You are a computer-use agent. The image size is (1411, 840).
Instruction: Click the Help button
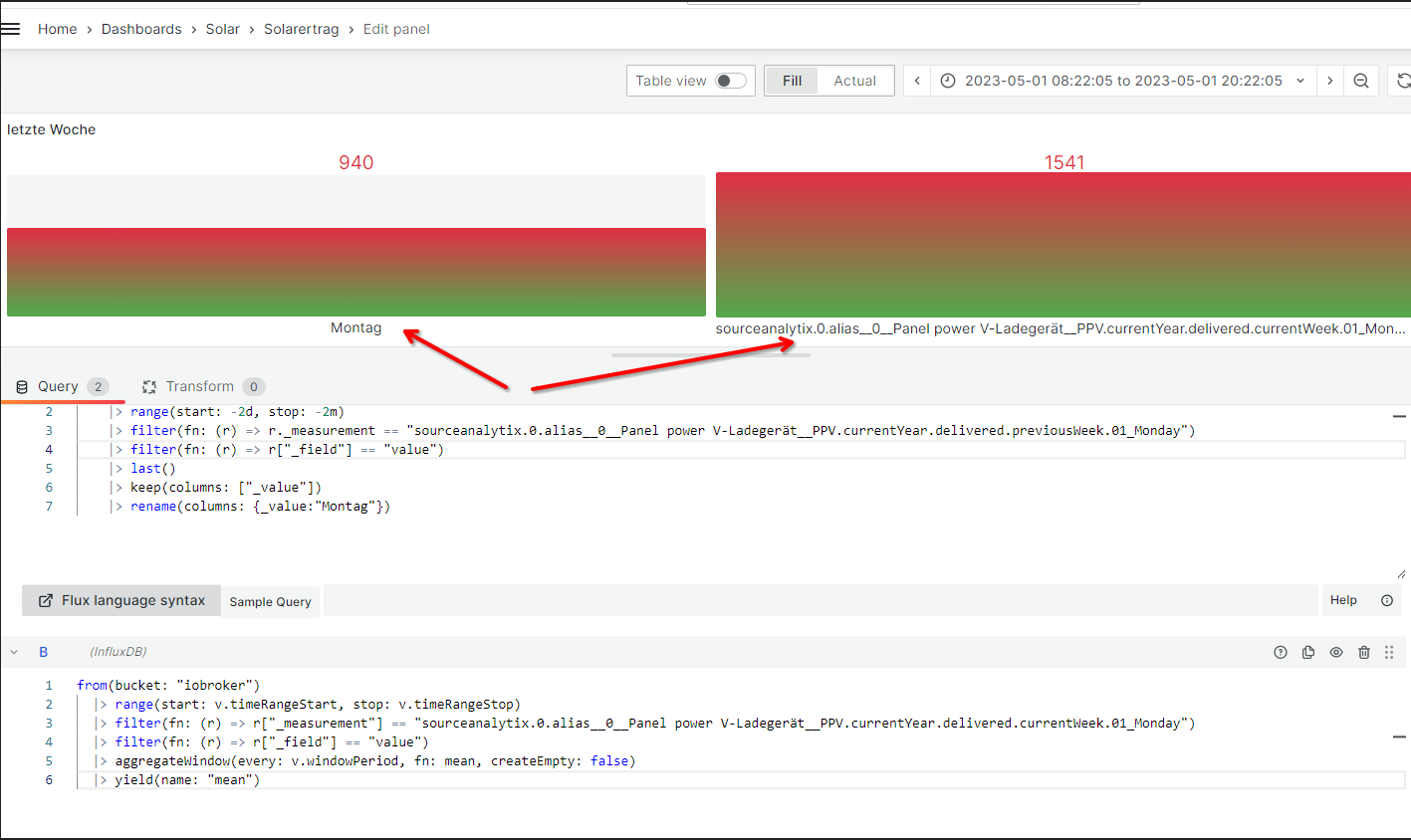1343,600
